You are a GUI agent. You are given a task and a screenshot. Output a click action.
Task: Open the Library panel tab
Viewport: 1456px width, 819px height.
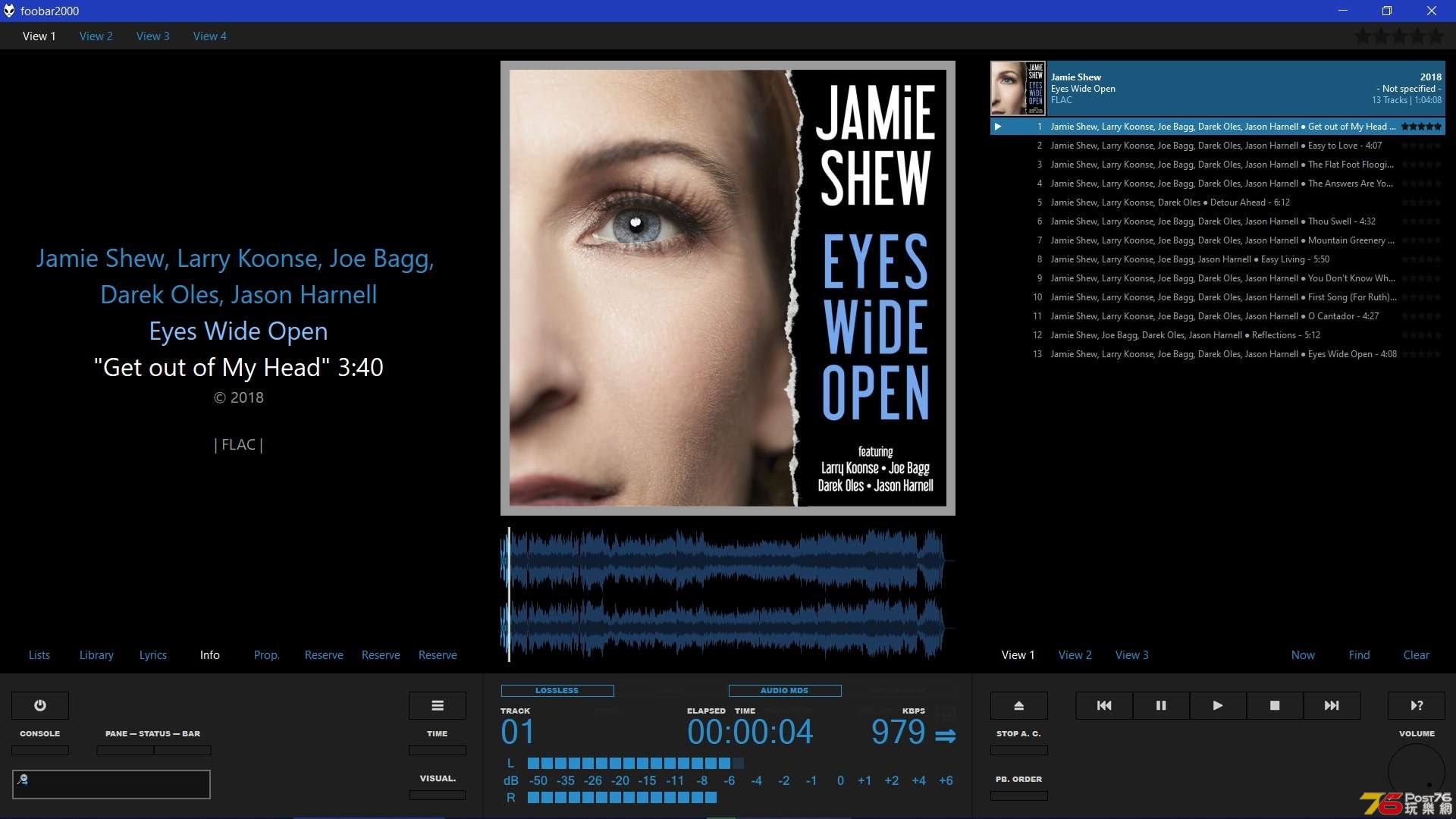tap(96, 655)
